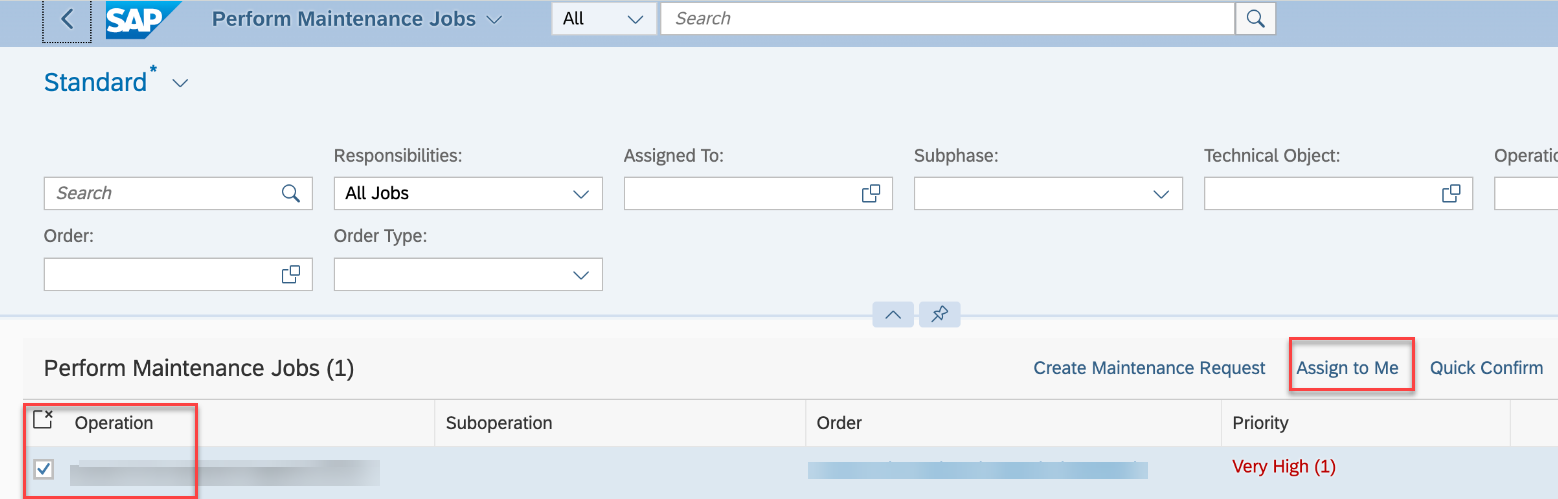Uncheck the selected operation row checkbox

coord(44,468)
